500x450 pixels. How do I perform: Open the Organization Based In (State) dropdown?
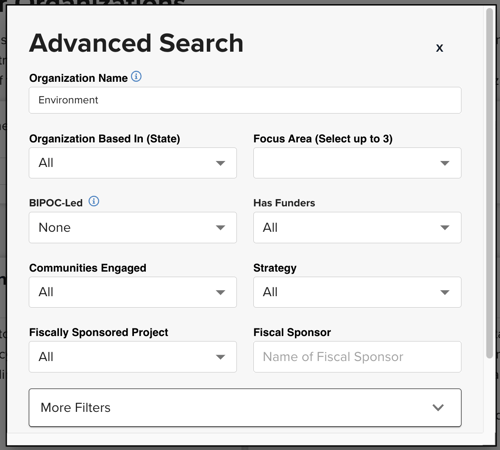coord(133,163)
